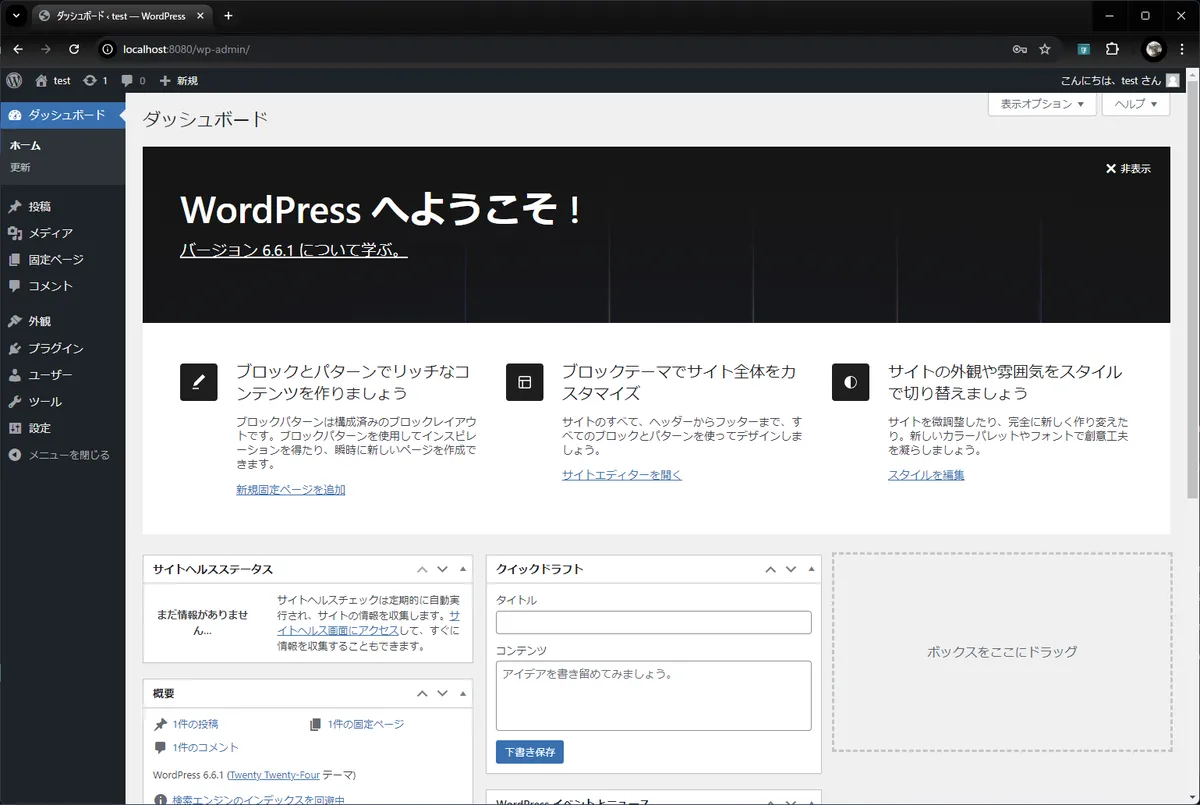Image resolution: width=1200 pixels, height=805 pixels.
Task: Open Chrome three-dot menu
Action: pos(1184,49)
